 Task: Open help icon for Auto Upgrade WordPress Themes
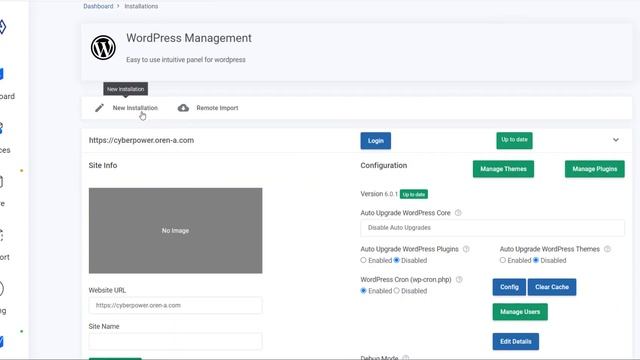(x=607, y=249)
